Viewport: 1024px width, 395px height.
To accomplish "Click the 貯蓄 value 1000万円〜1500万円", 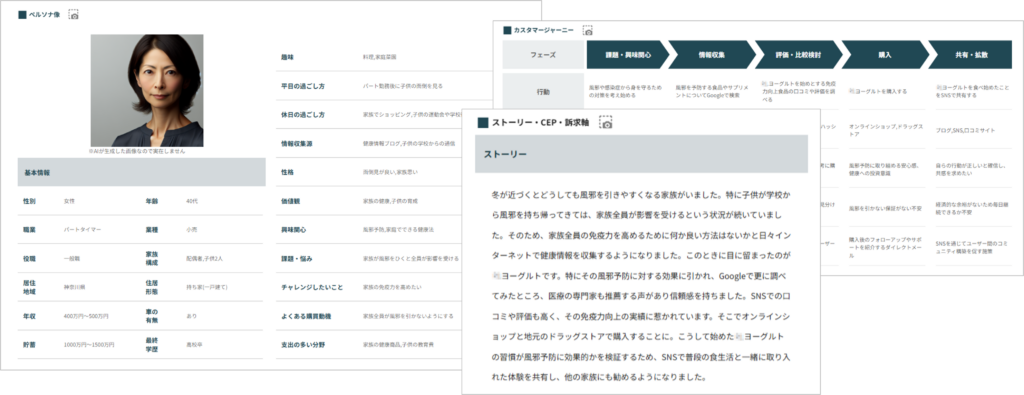I will pyautogui.click(x=89, y=345).
